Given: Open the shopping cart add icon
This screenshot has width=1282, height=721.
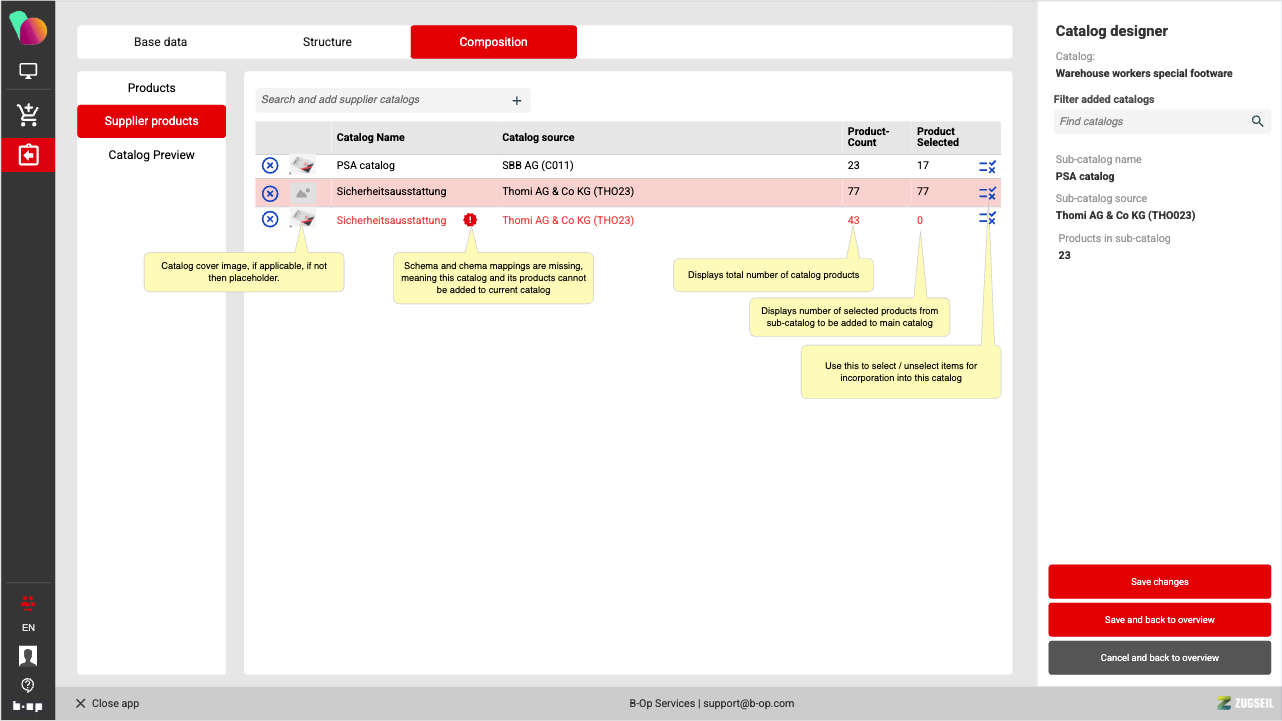Looking at the screenshot, I should 28,115.
